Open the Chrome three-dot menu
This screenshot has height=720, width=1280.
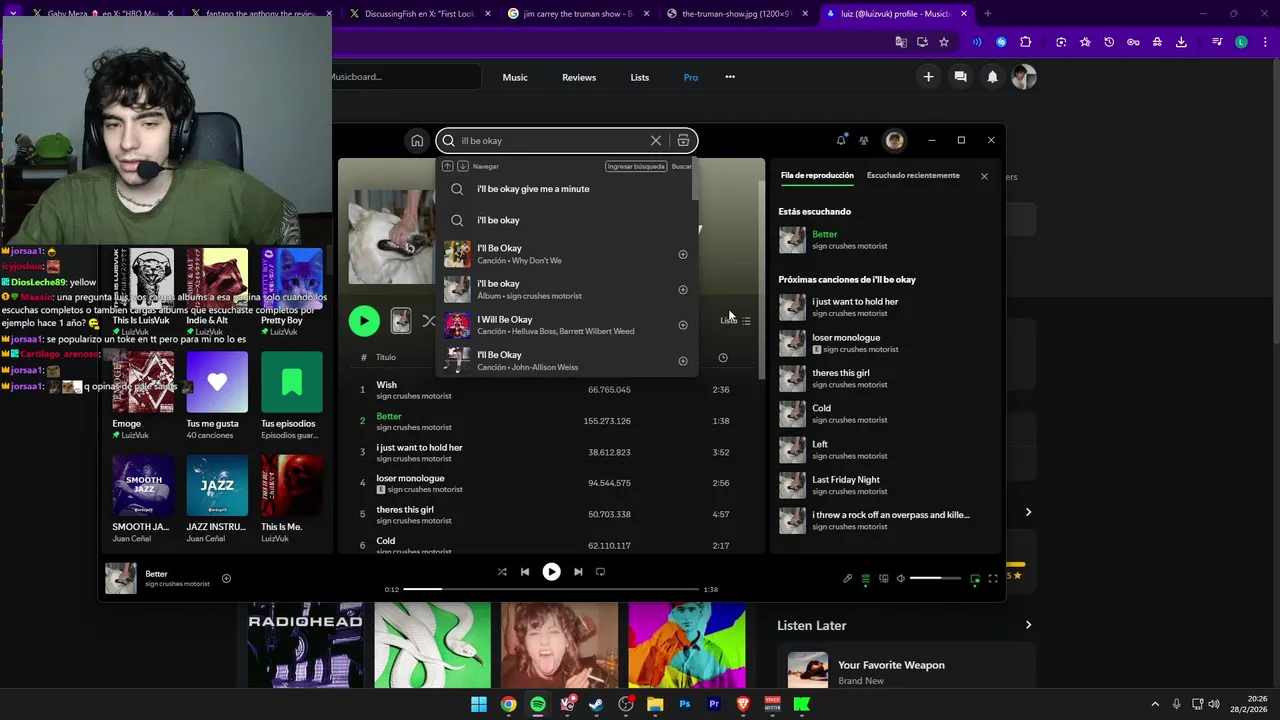pos(1265,42)
